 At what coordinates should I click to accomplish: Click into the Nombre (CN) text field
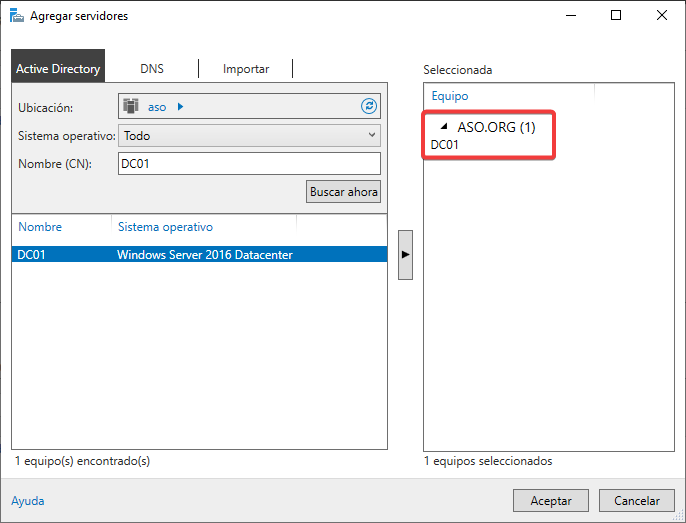248,163
